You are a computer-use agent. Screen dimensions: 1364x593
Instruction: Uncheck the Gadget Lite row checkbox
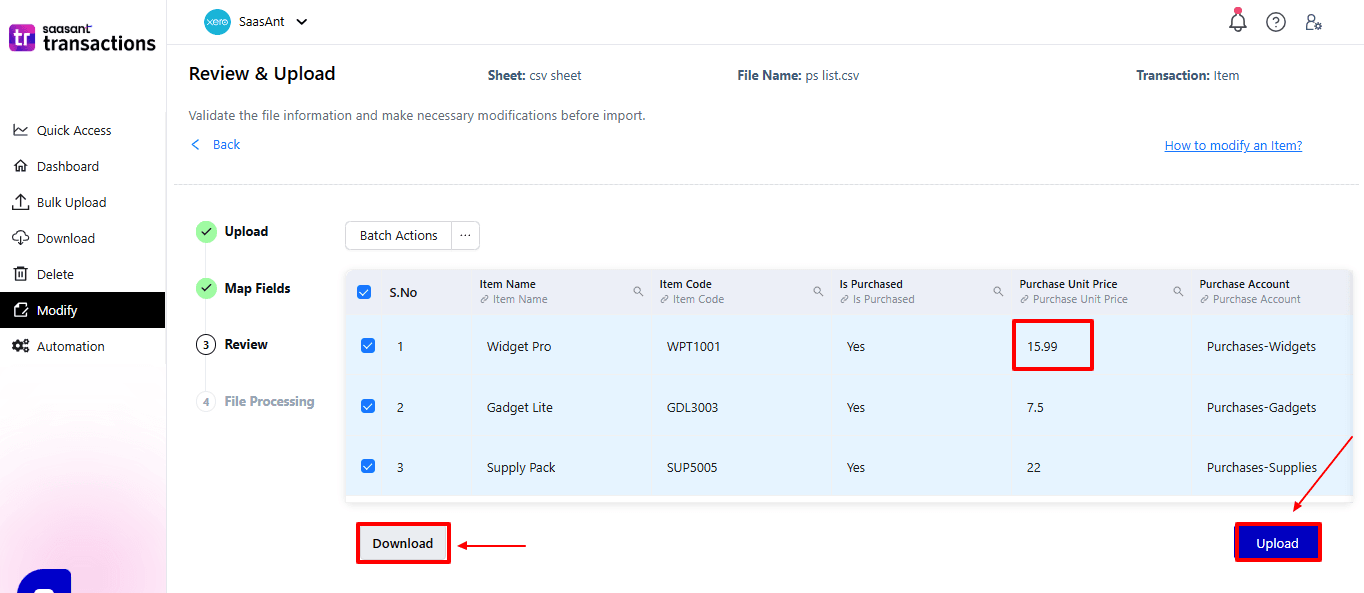pyautogui.click(x=368, y=407)
